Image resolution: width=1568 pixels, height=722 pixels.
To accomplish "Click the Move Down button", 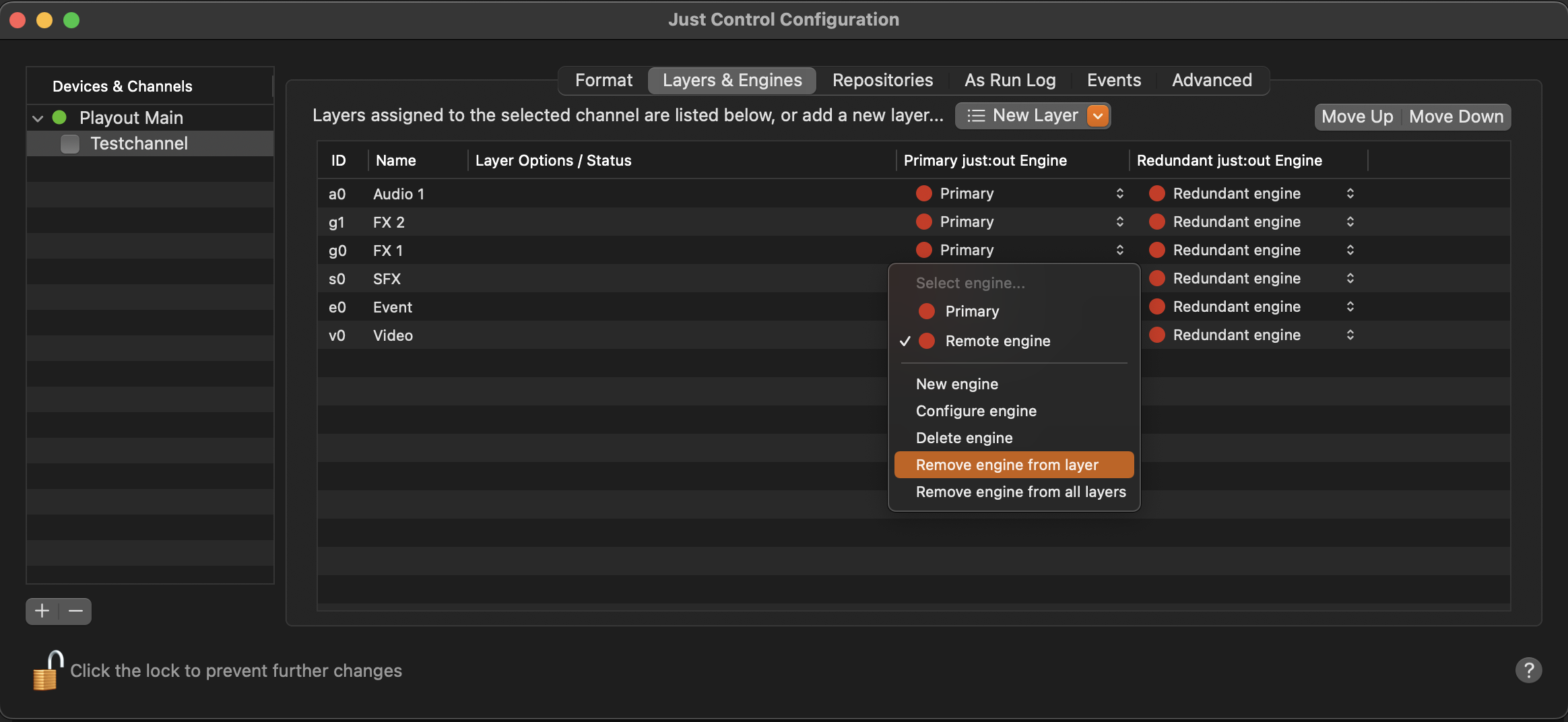I will coord(1456,117).
